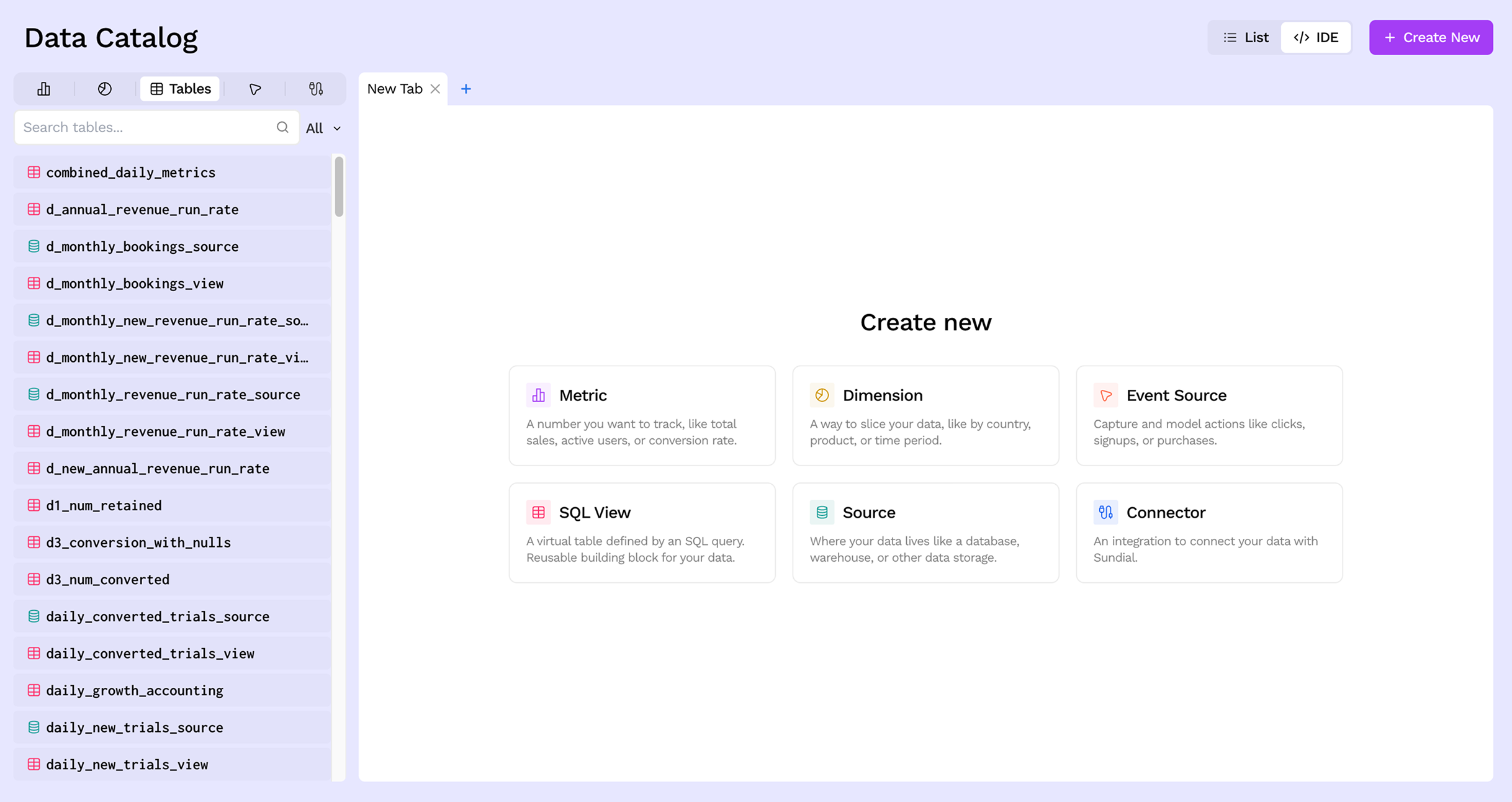Open the Event Sources filter

[254, 89]
